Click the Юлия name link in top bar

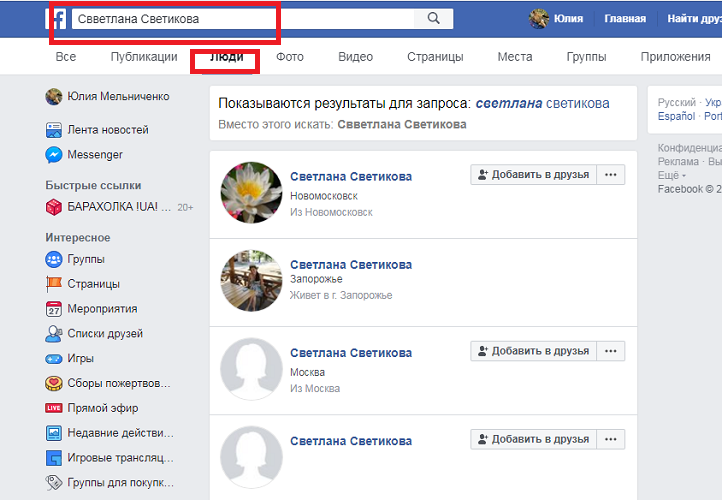pos(568,18)
